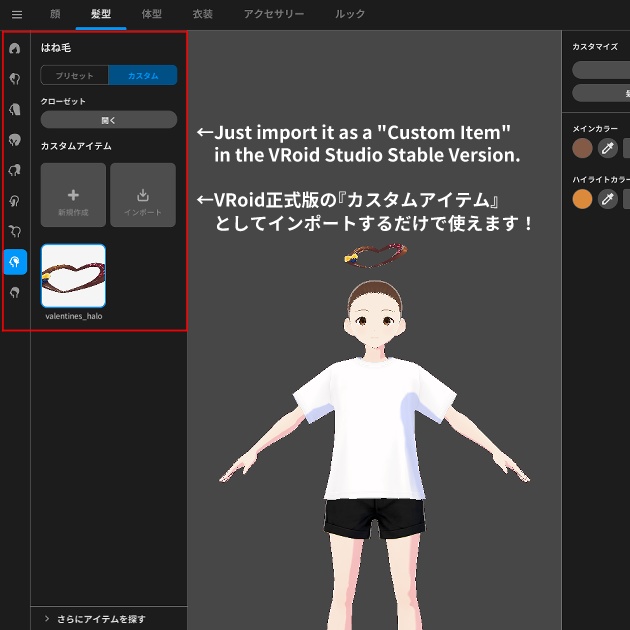Switch to the 顔 tab
Image resolution: width=630 pixels, height=630 pixels.
click(55, 14)
